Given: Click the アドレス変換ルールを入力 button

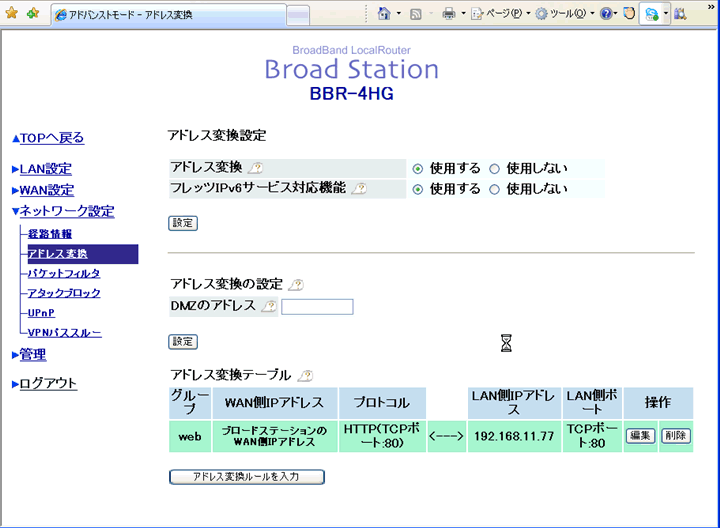Looking at the screenshot, I should click(247, 477).
